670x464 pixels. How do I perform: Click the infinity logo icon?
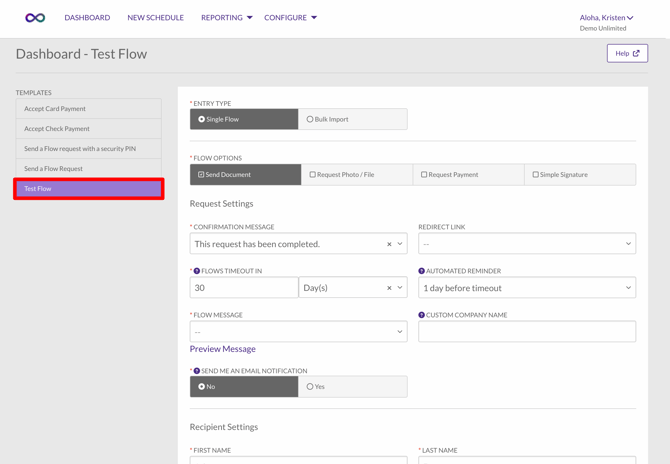click(35, 18)
